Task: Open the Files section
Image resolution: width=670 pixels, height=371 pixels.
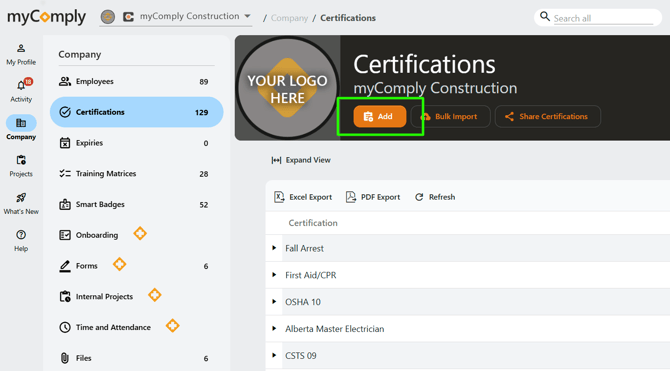Action: pos(136,358)
